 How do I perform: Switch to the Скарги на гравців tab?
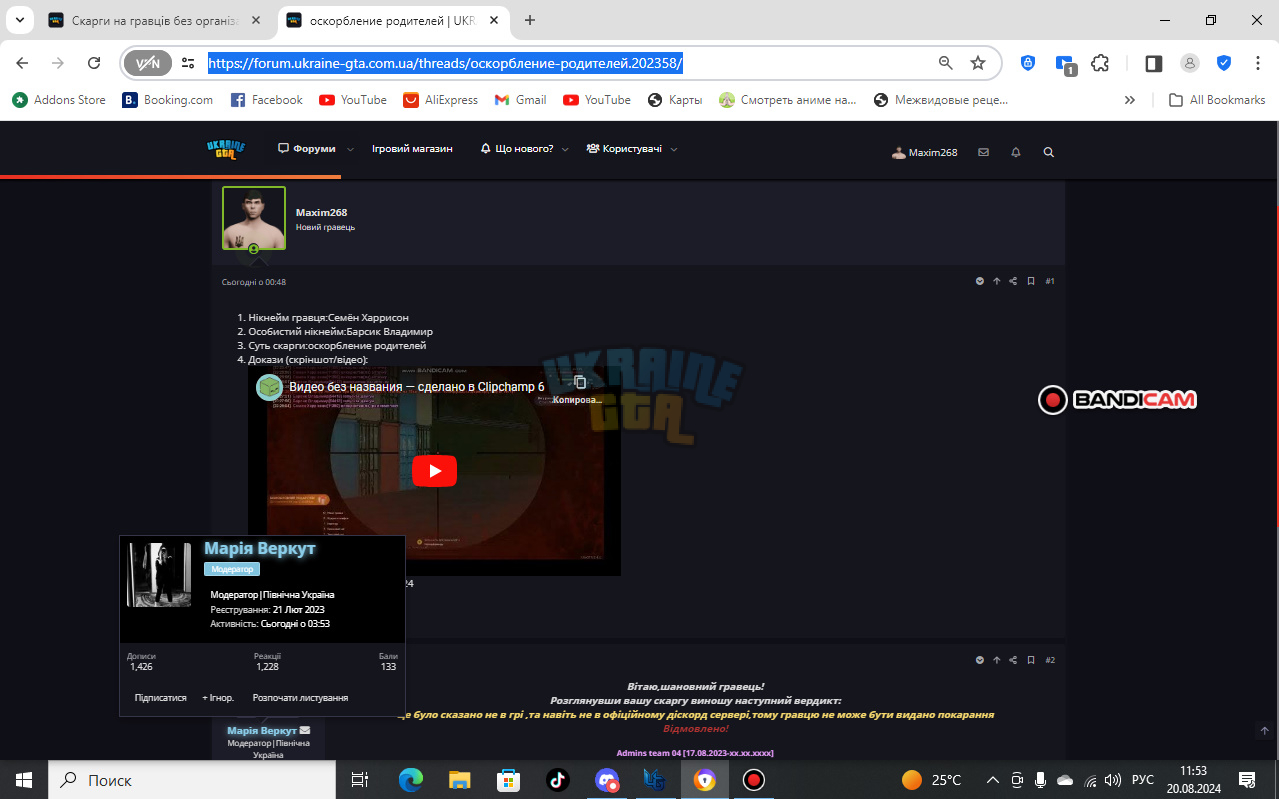coord(155,20)
